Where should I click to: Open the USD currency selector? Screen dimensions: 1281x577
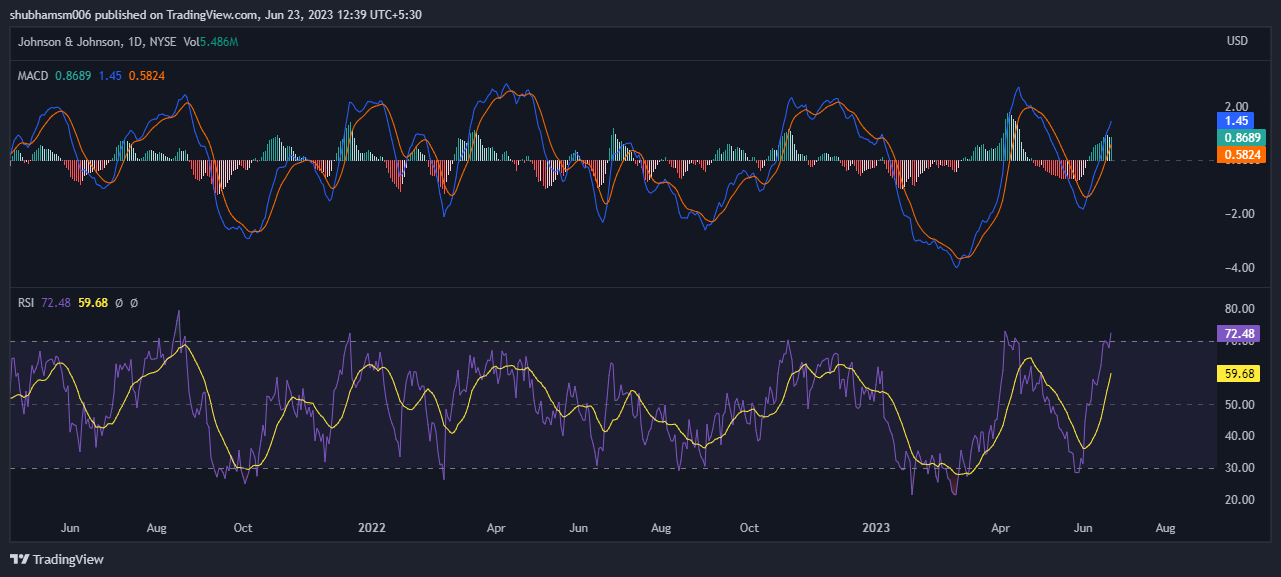pos(1237,42)
